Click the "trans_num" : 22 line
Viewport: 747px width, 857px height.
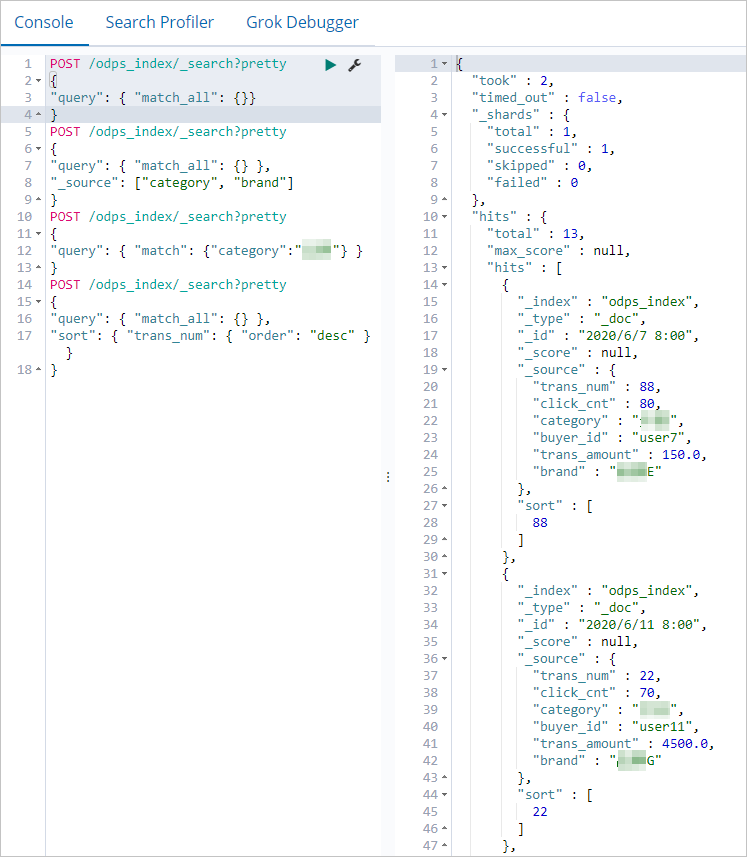[597, 676]
